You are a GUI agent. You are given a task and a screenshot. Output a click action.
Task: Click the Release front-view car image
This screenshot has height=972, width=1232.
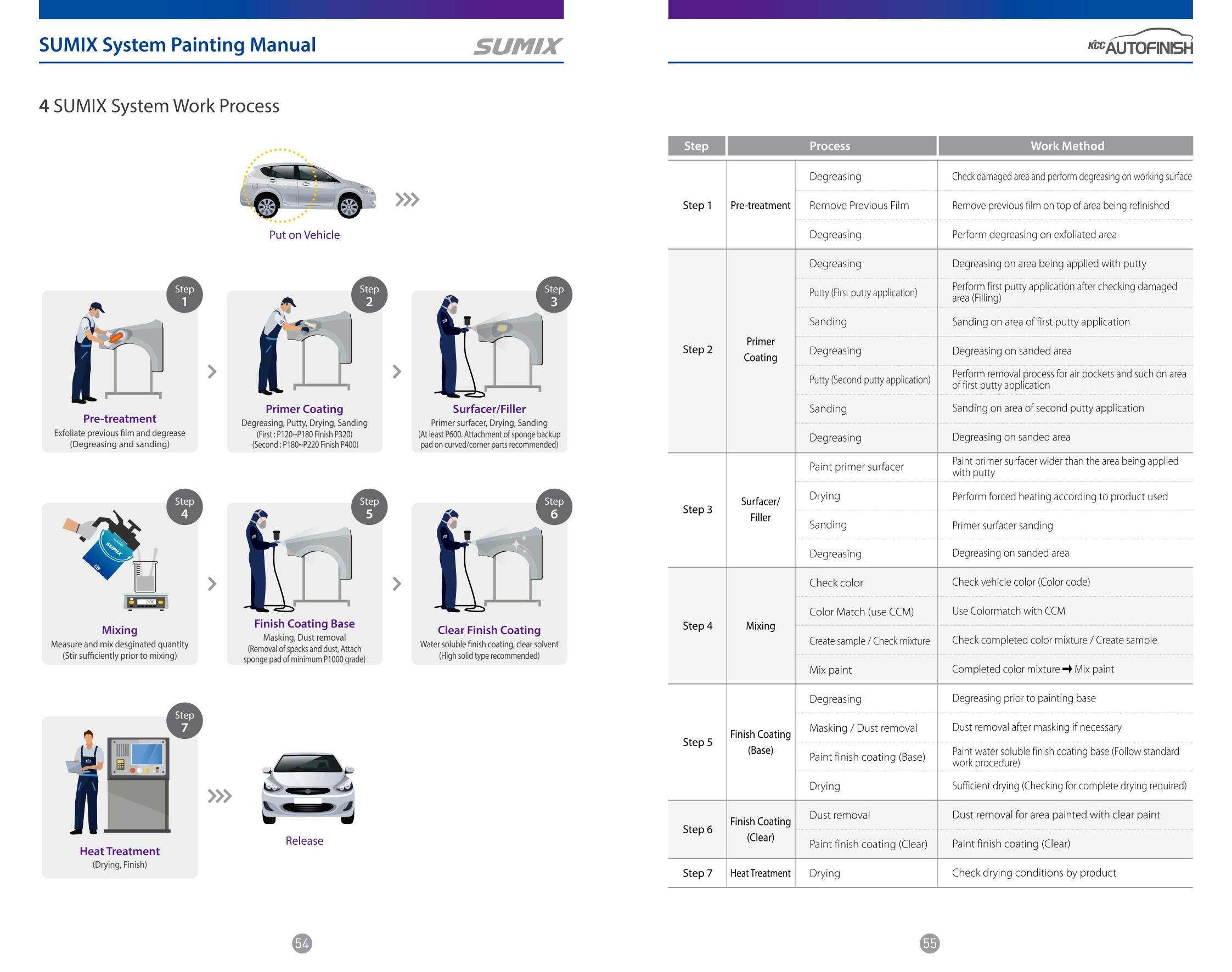pyautogui.click(x=308, y=788)
